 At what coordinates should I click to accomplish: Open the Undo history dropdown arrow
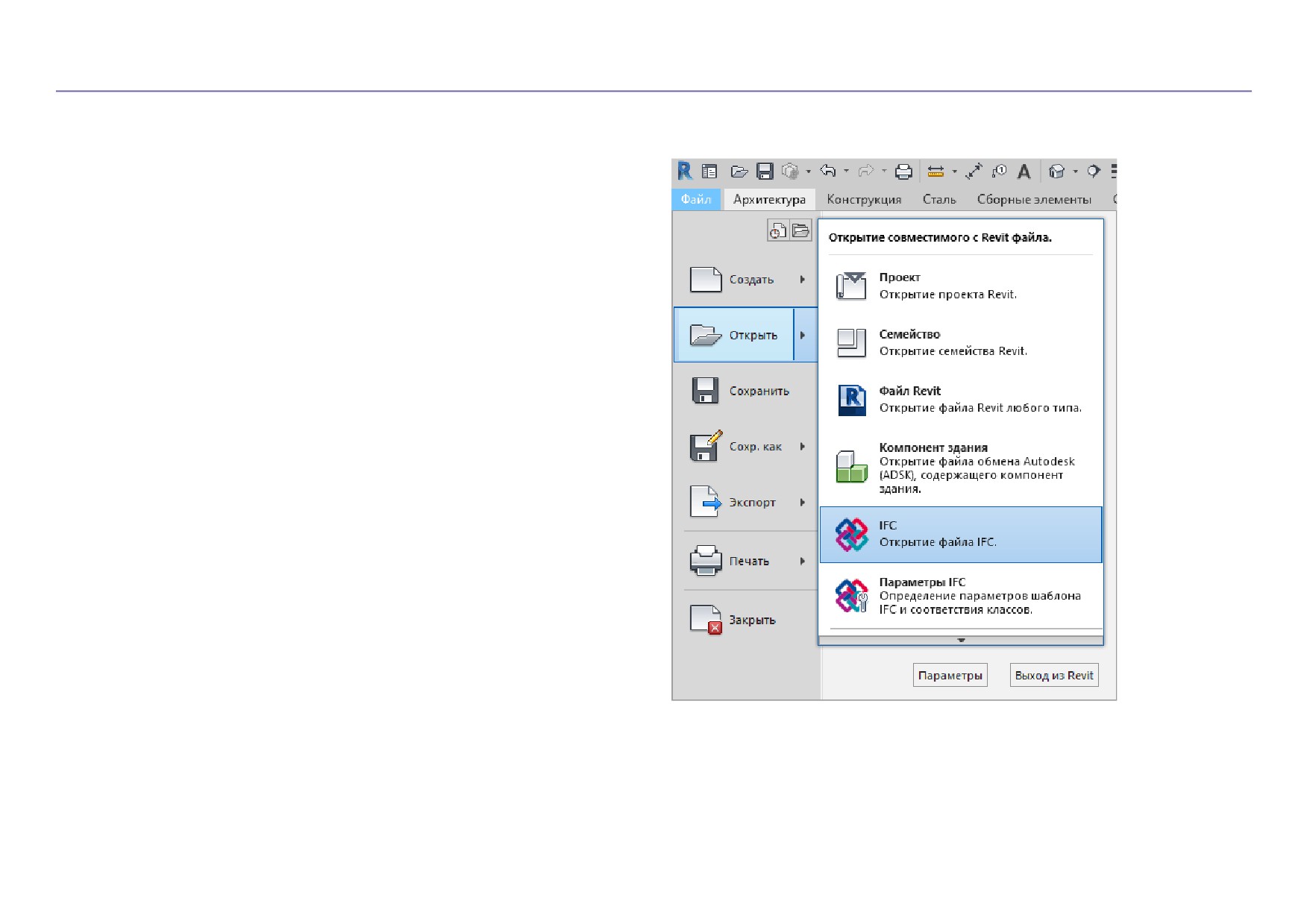point(846,172)
